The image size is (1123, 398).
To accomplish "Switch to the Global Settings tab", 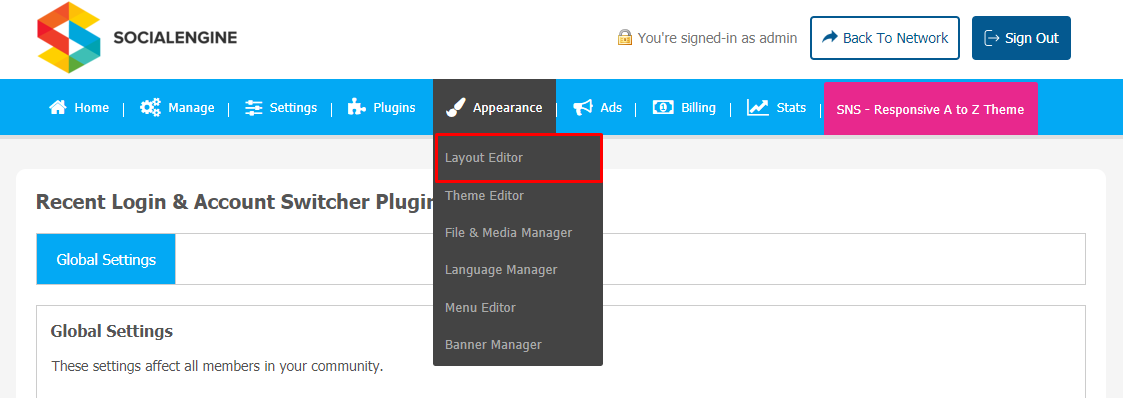I will 106,259.
